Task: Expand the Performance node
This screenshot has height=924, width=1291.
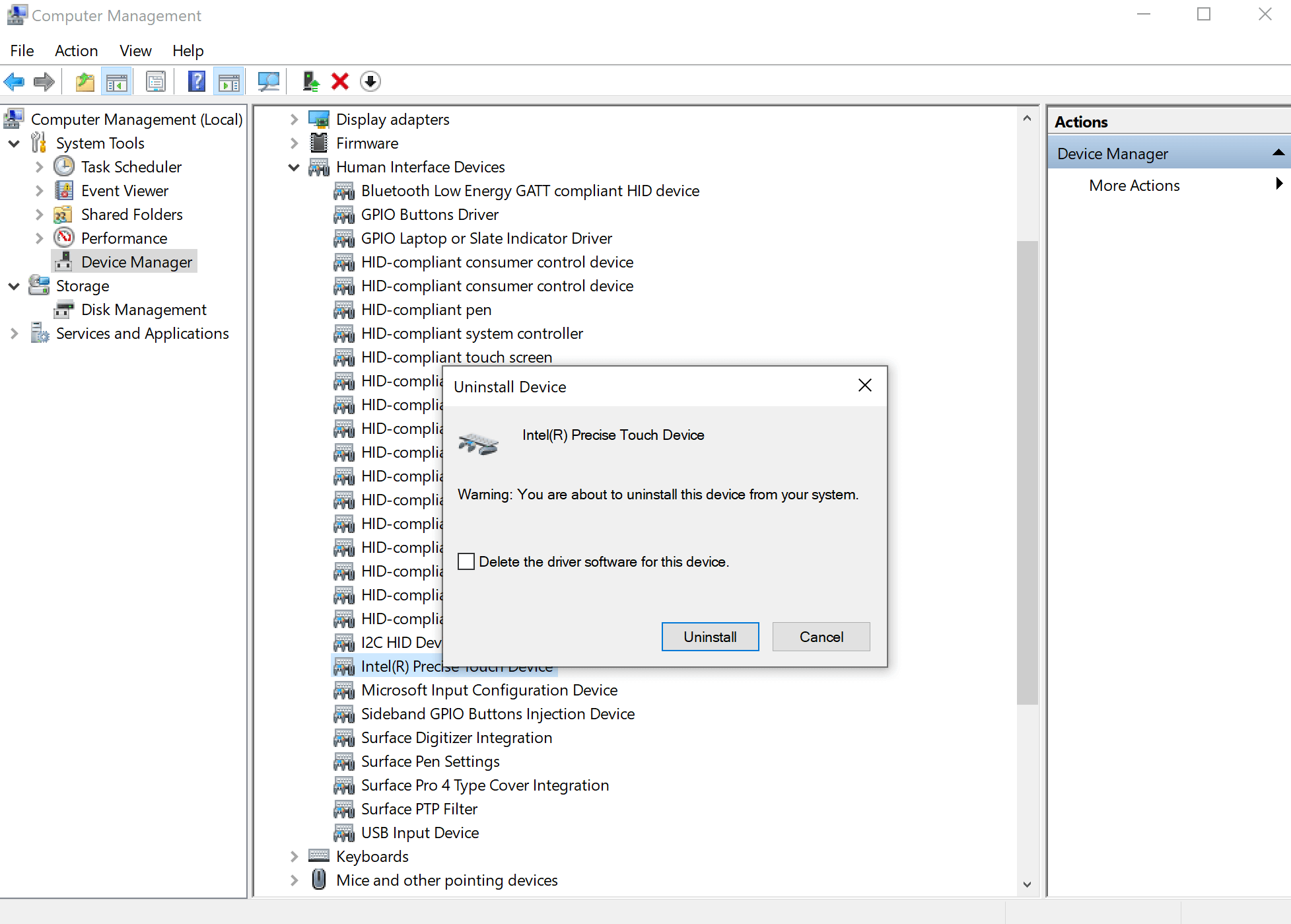Action: pos(39,238)
